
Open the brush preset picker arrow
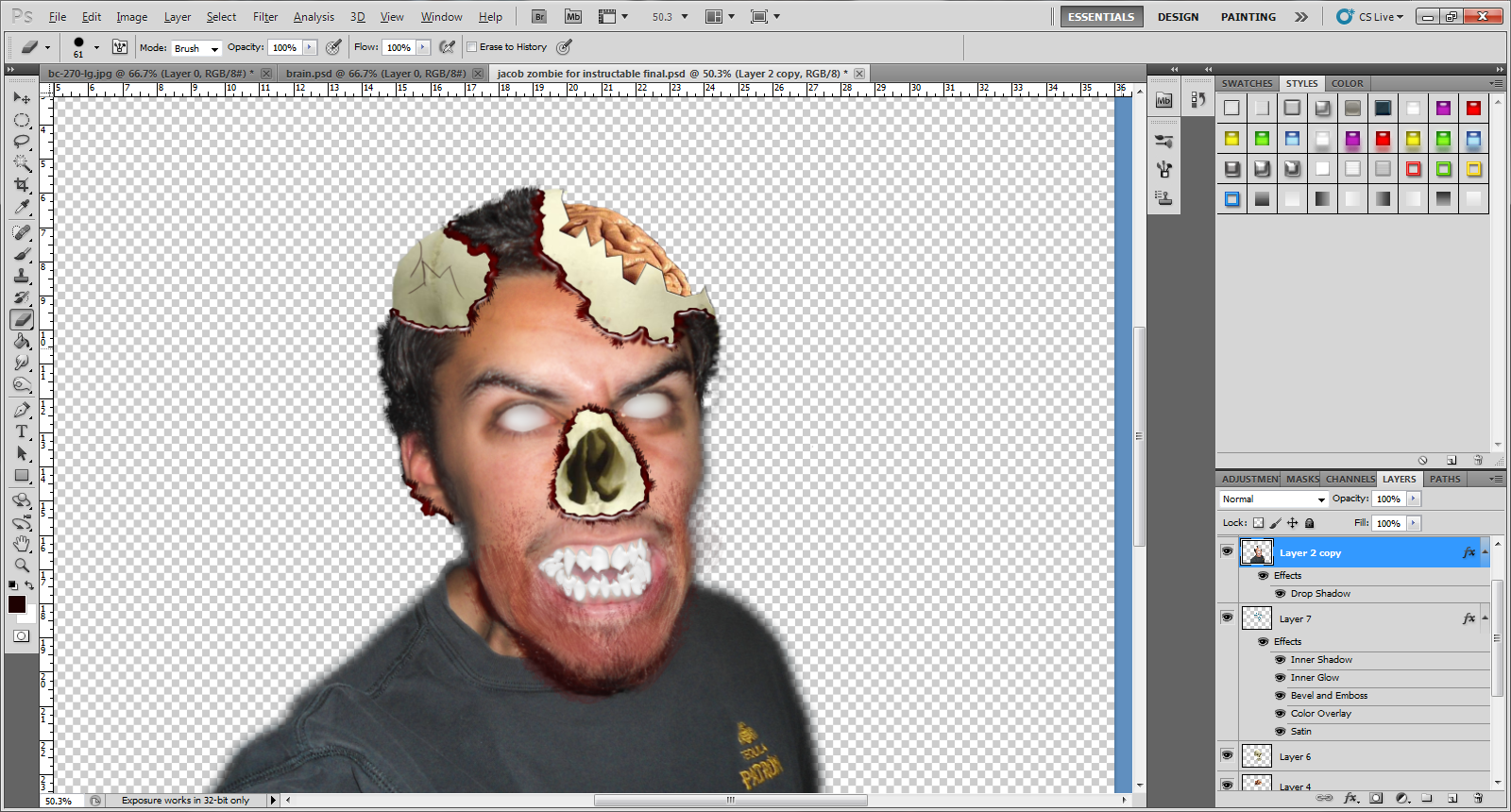tap(96, 47)
